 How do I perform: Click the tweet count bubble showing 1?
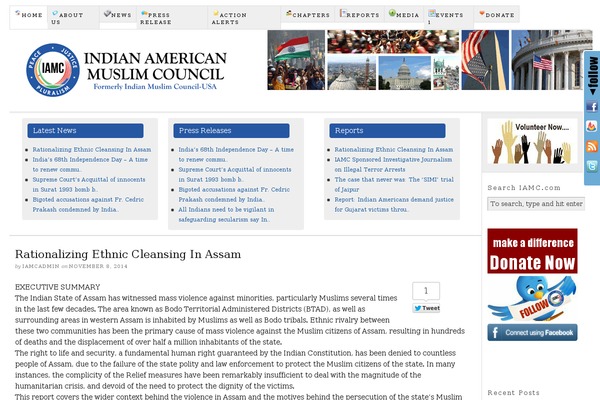coord(426,291)
